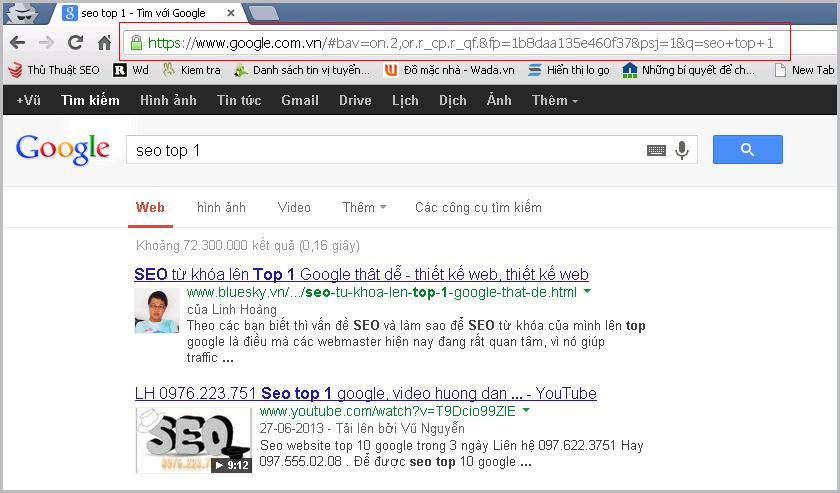Select the Web results tab

(x=150, y=207)
